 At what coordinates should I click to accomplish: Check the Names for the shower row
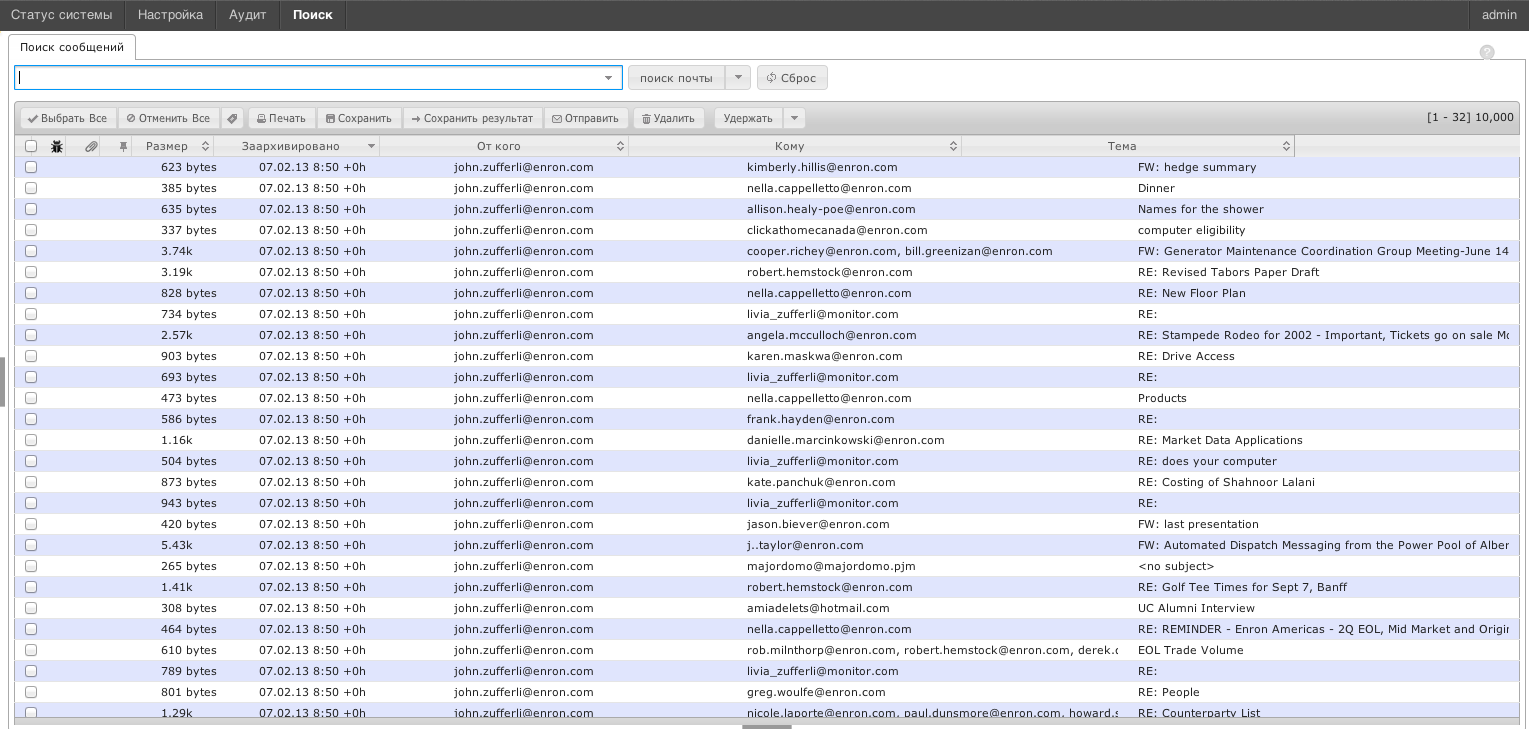pos(31,209)
